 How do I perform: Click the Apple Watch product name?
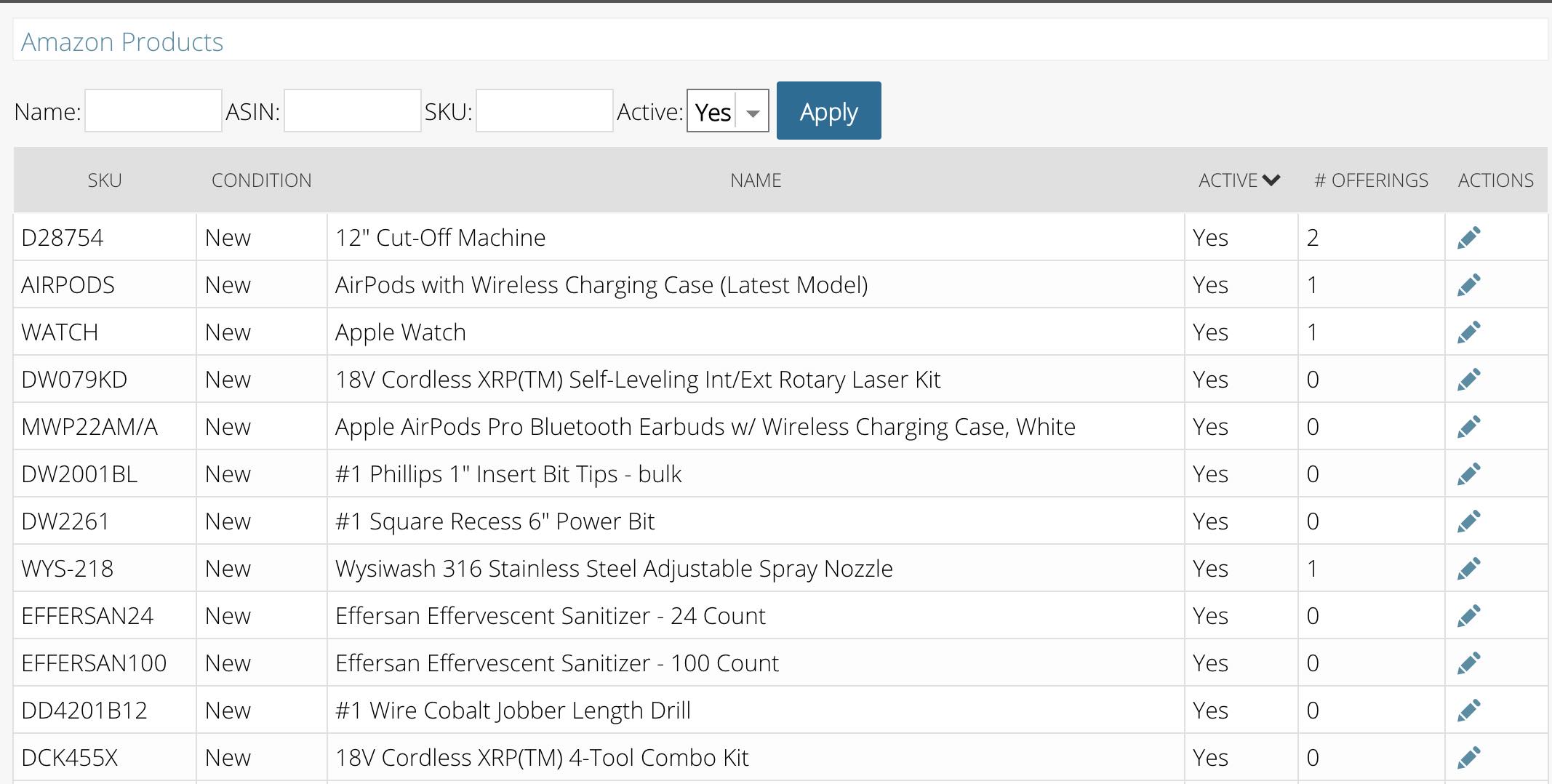(400, 332)
